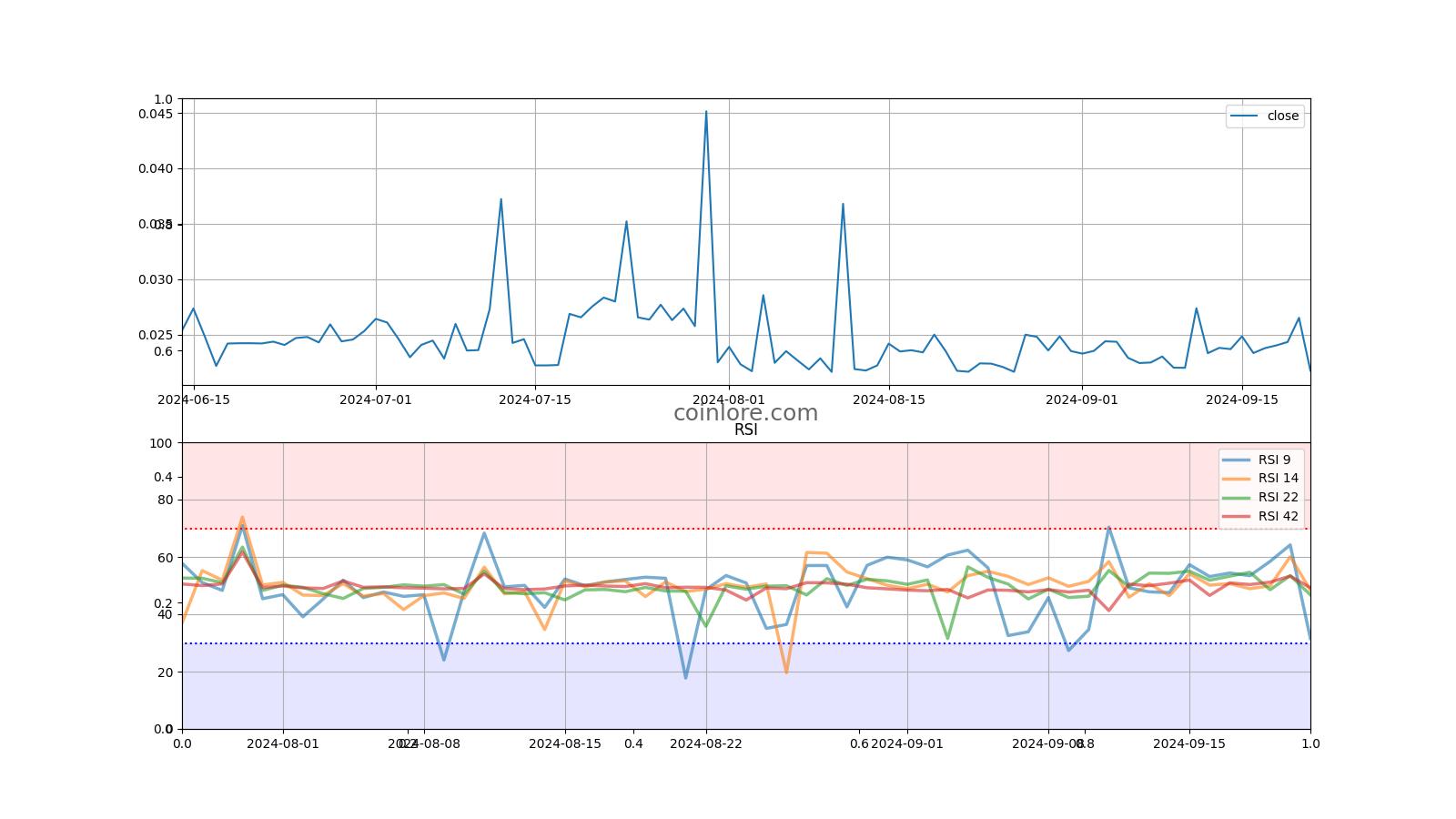Click 2024-08-01 label under the price chart
Image resolution: width=1456 pixels, height=819 pixels.
pos(729,399)
